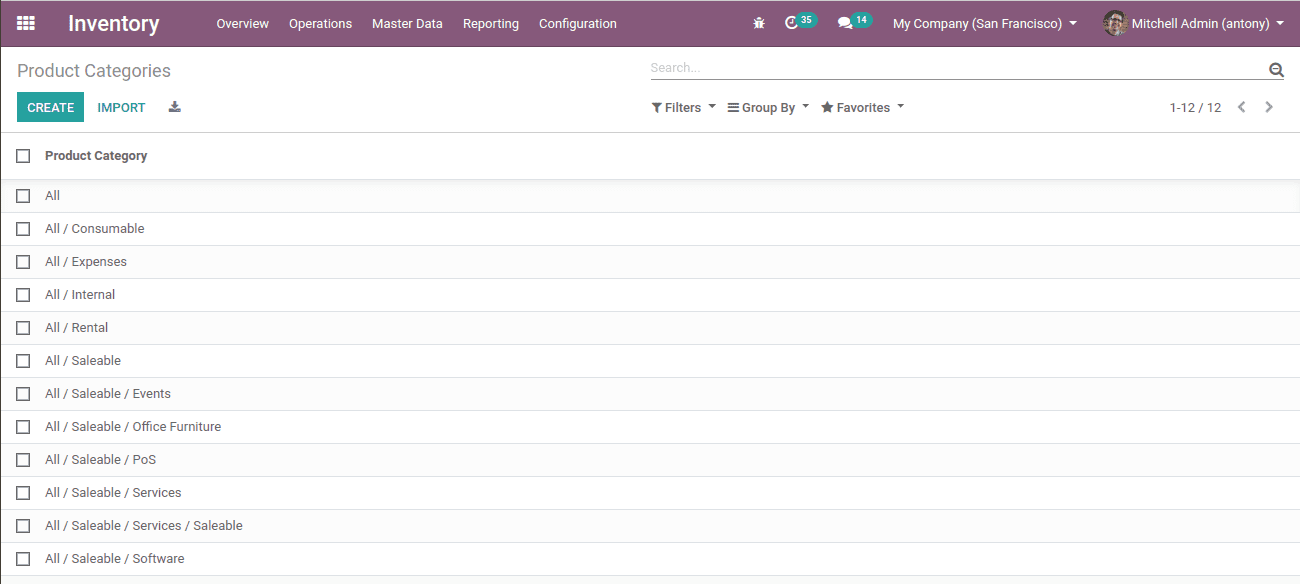Screen dimensions: 1300x584
Task: Click the CREATE button
Action: tap(50, 107)
